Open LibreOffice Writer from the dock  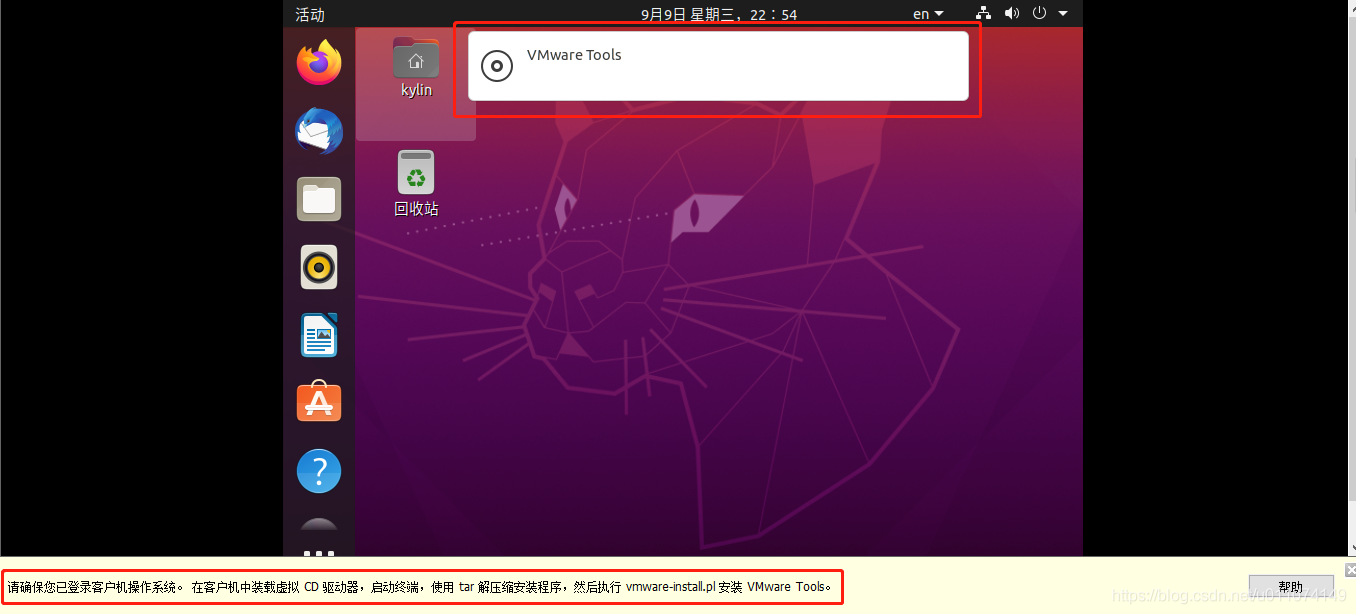(319, 335)
